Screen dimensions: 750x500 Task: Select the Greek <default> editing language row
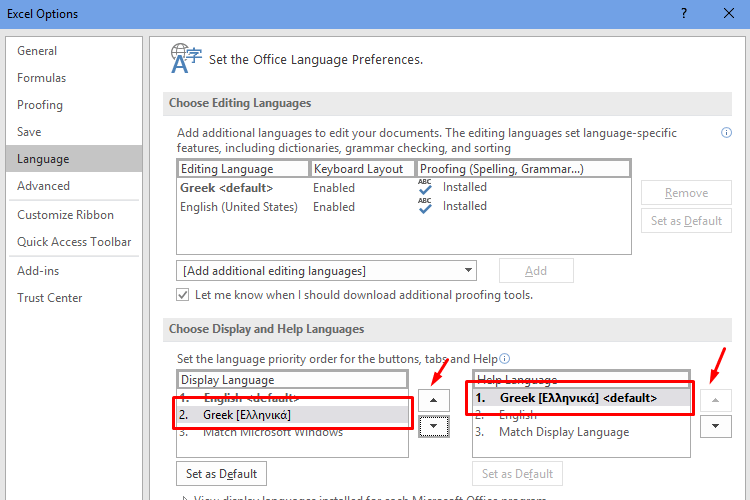404,188
